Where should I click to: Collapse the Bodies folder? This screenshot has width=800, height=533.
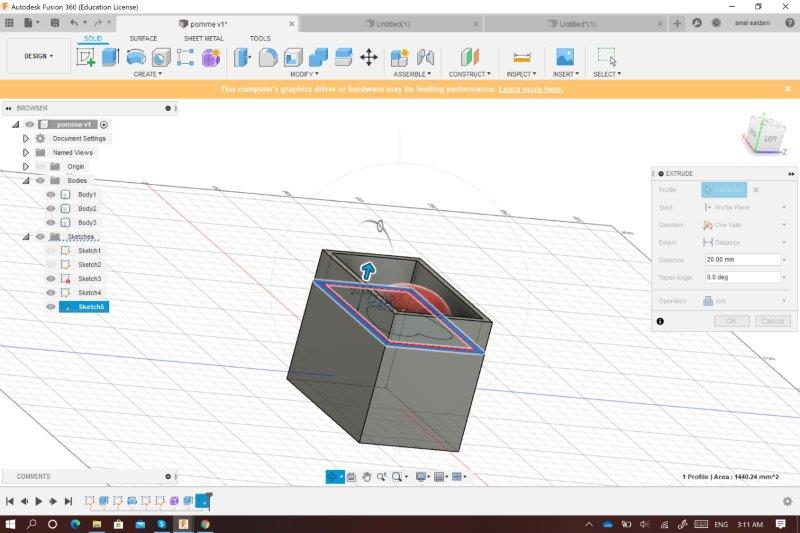(x=26, y=181)
